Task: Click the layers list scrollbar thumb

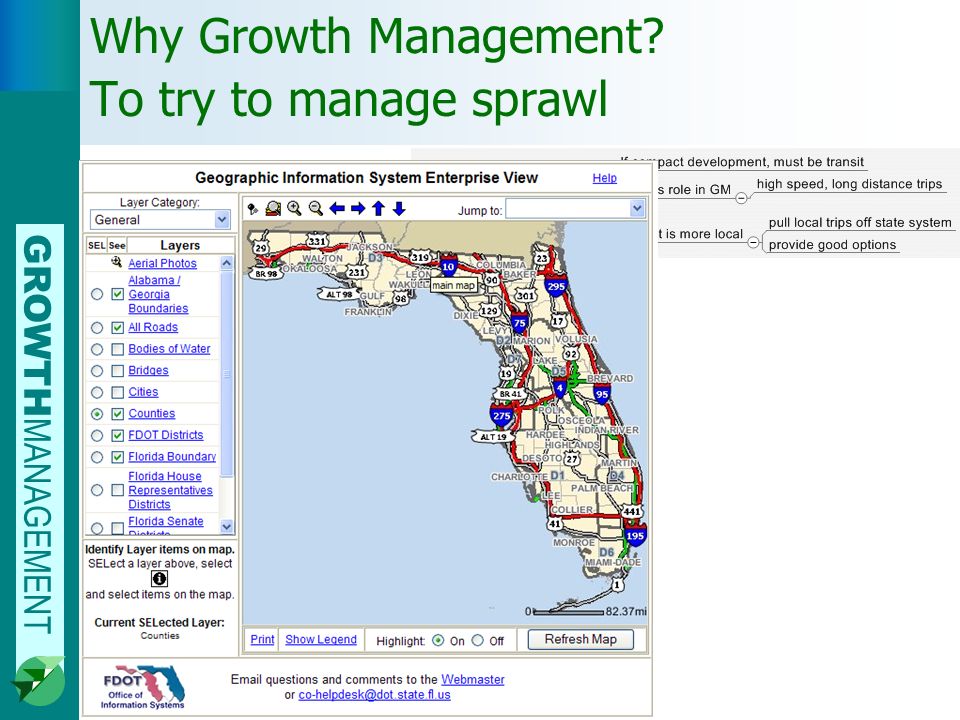Action: [x=227, y=373]
